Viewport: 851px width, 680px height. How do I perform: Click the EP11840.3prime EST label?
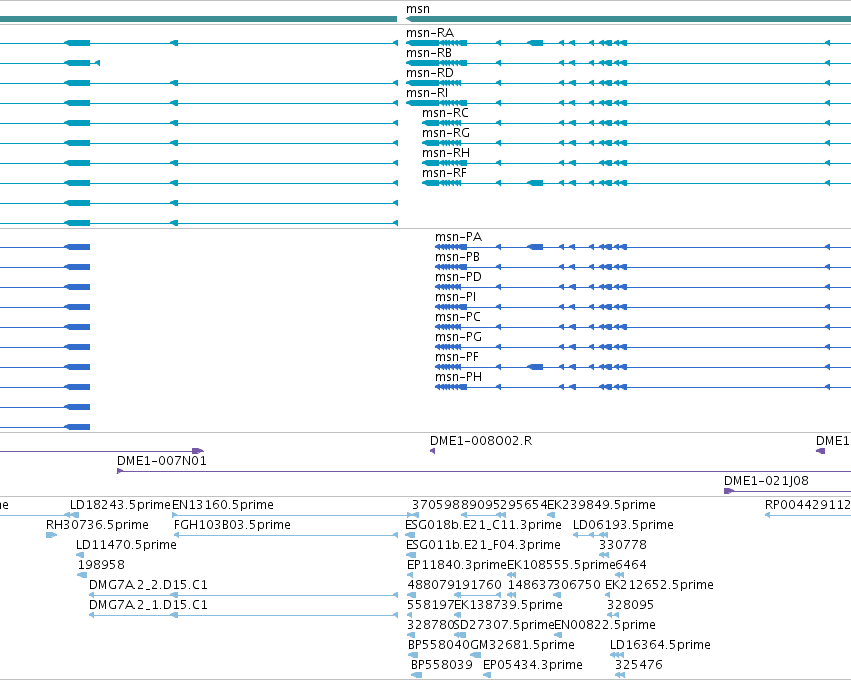pyautogui.click(x=456, y=565)
